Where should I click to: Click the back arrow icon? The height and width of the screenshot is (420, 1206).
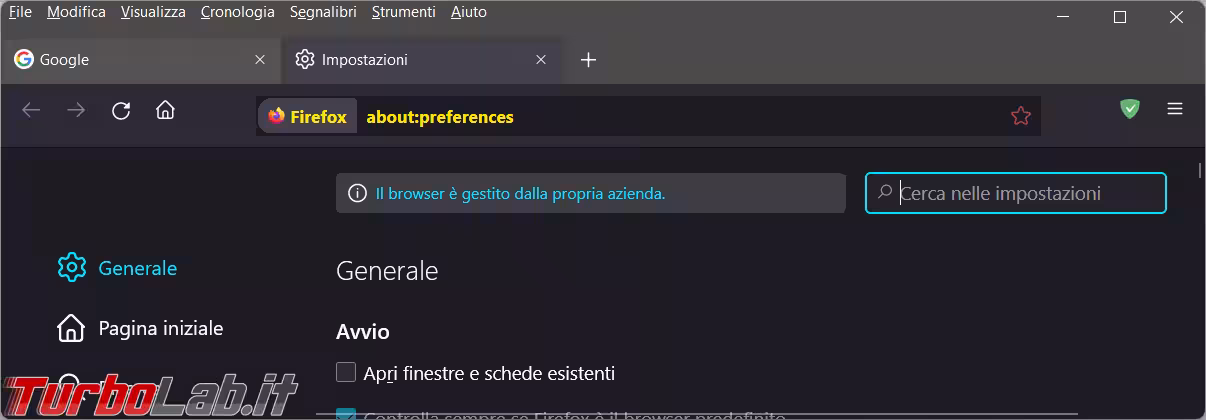coord(31,111)
